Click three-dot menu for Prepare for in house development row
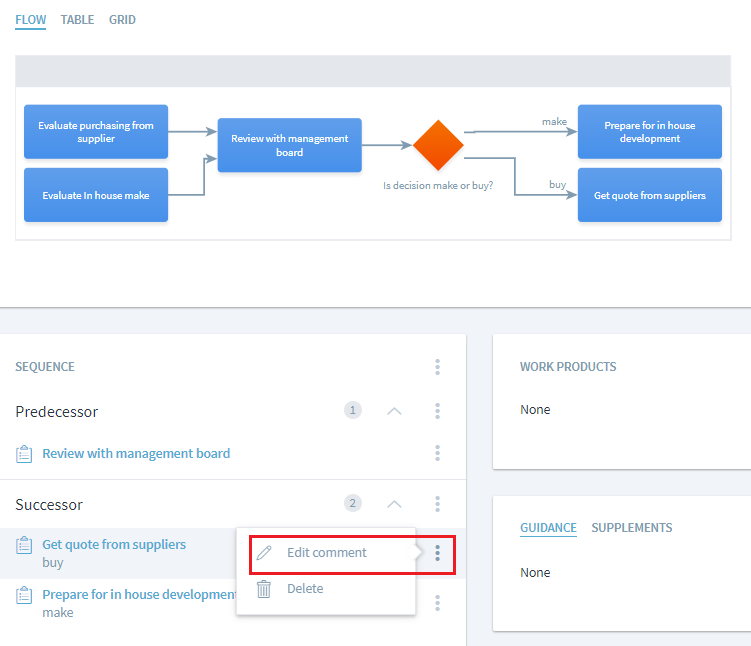 pos(437,603)
